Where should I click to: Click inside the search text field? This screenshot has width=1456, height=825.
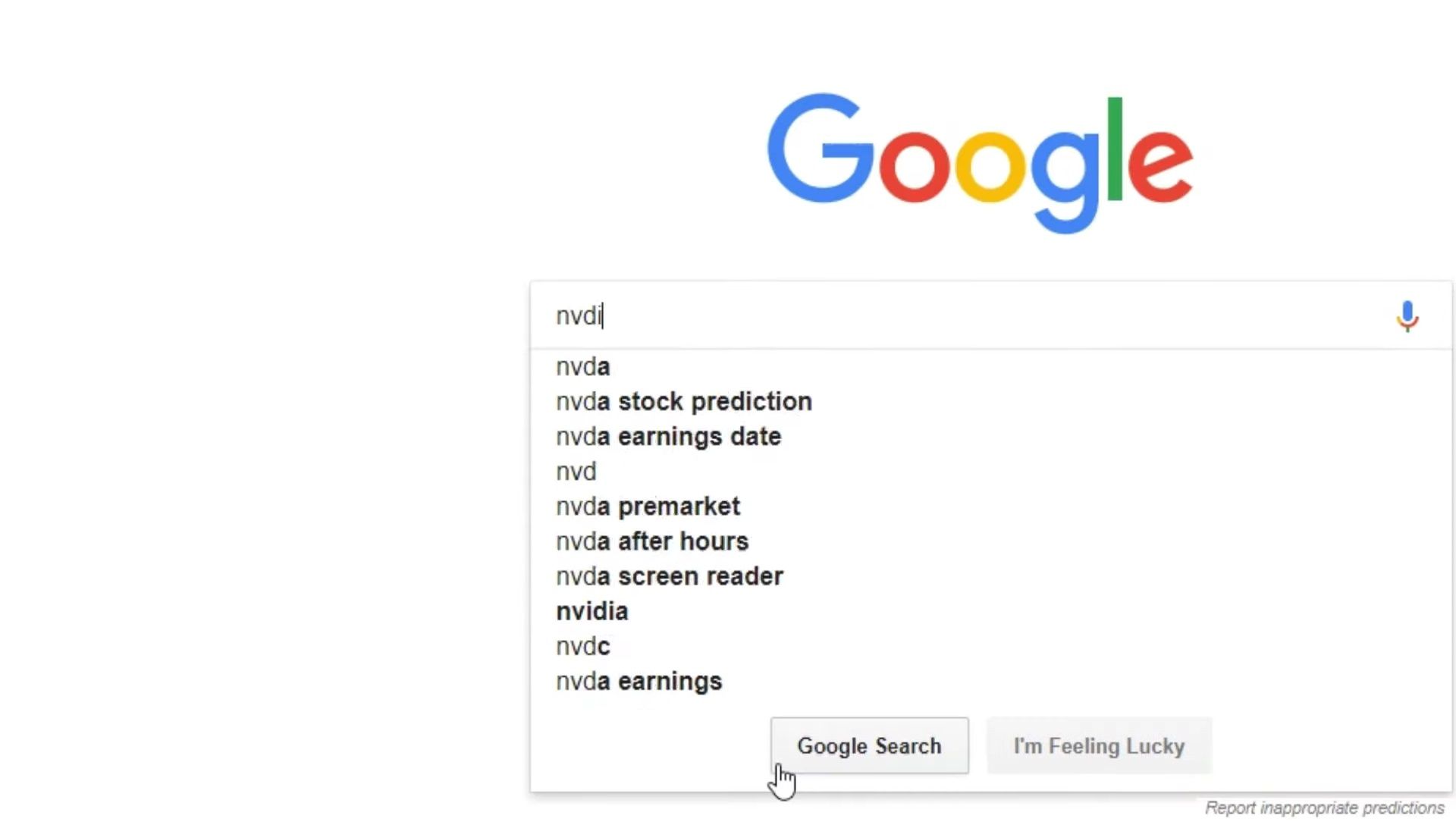[x=963, y=316]
